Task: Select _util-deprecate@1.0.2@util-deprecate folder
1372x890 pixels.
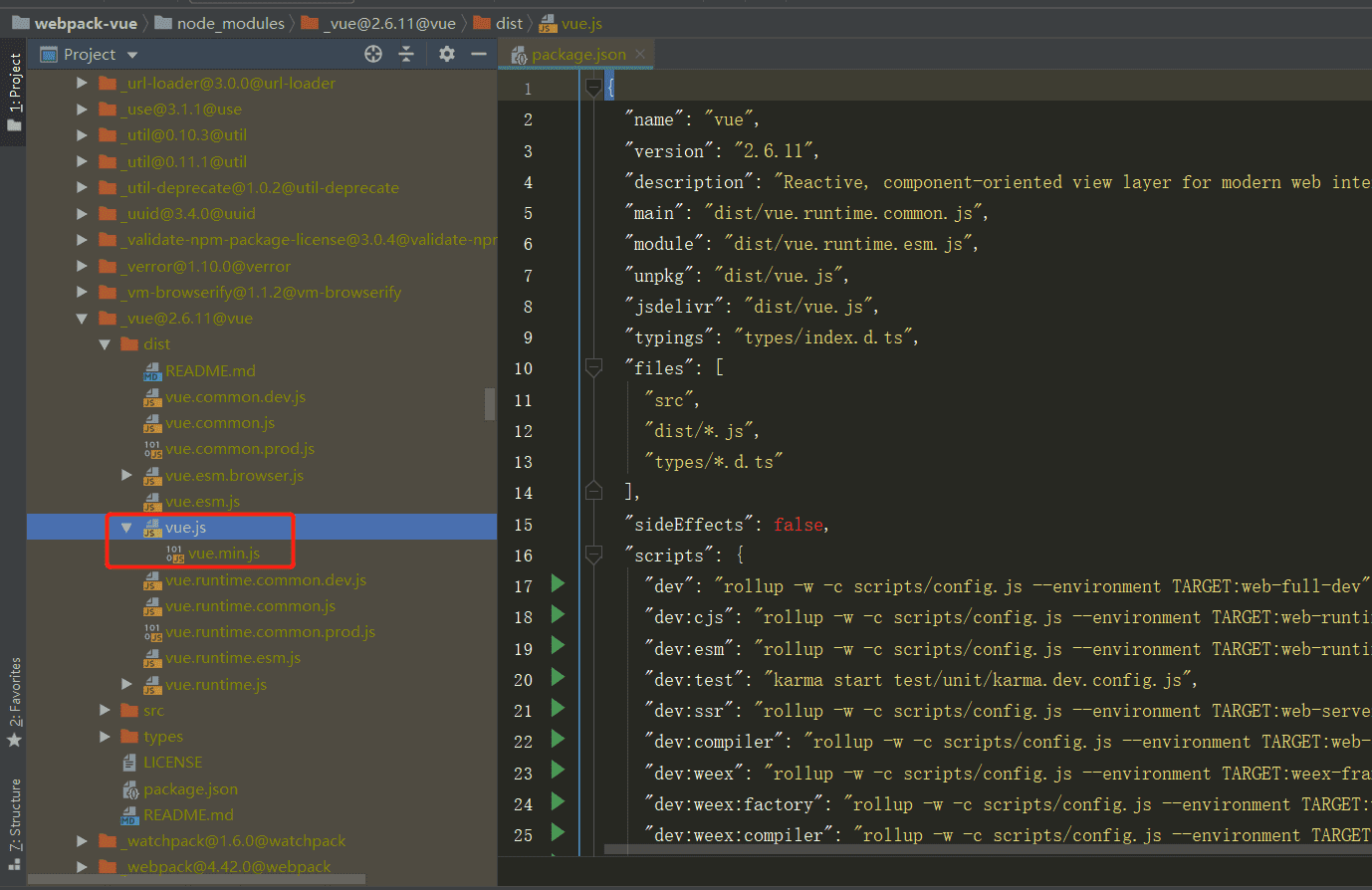Action: pos(262,187)
